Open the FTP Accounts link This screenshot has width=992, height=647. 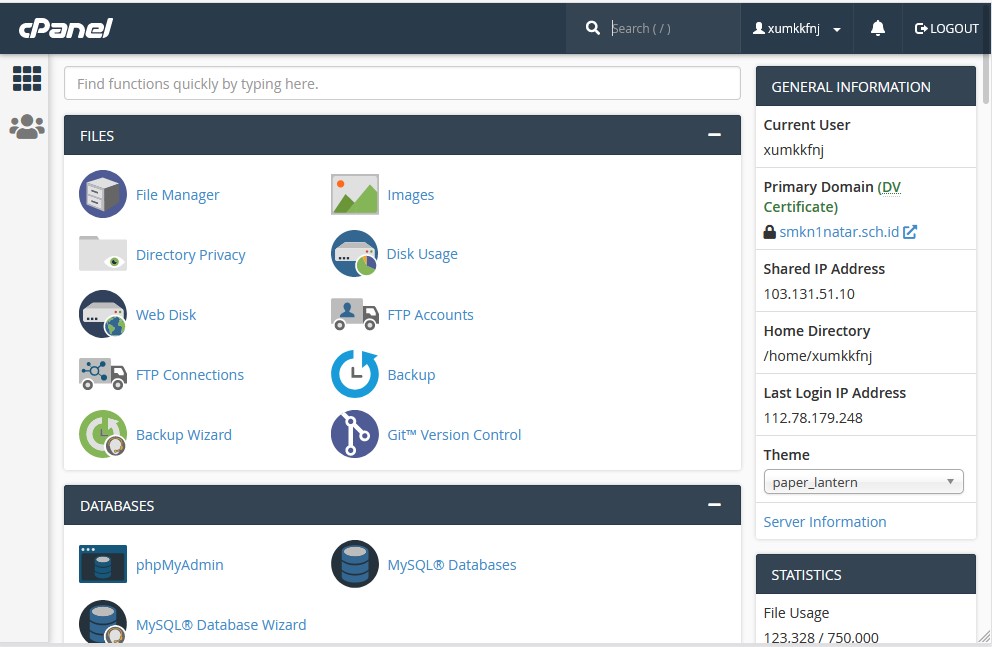click(430, 315)
